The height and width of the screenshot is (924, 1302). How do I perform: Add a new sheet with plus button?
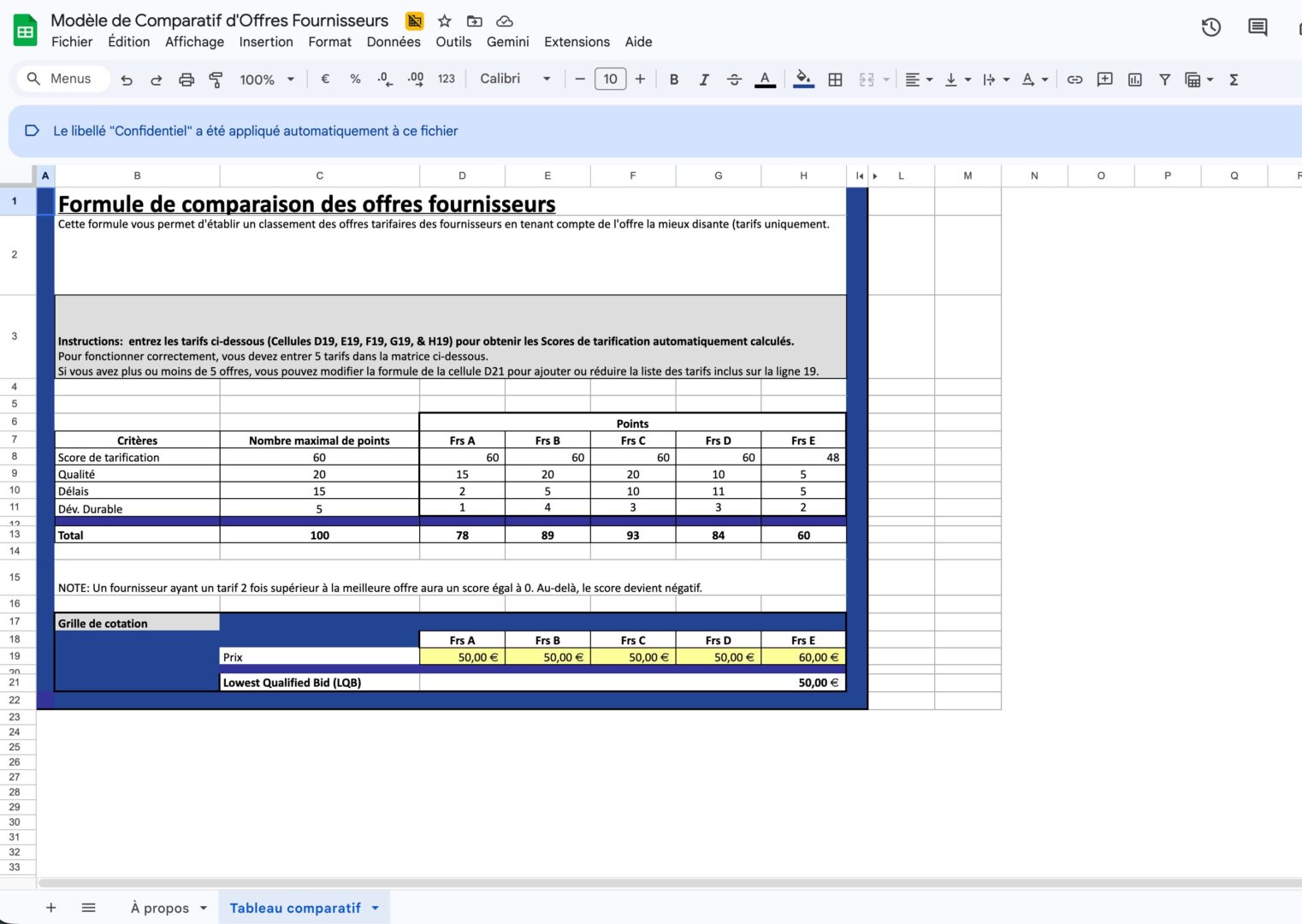click(x=50, y=908)
